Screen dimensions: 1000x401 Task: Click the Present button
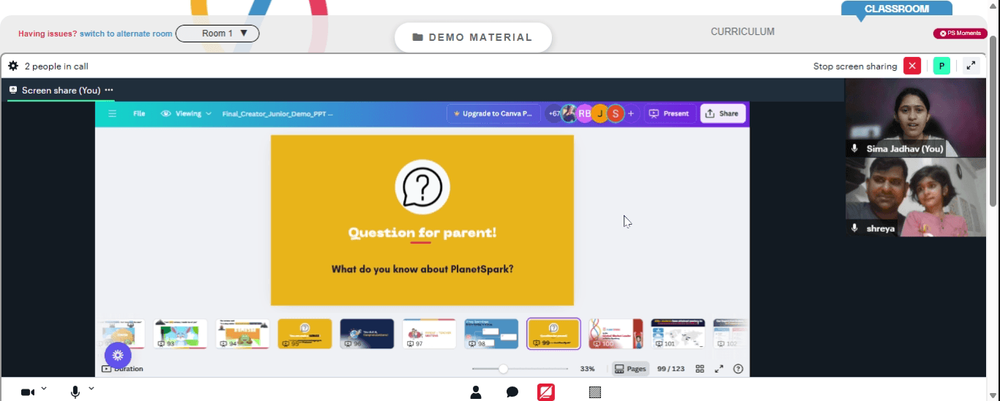click(x=670, y=113)
